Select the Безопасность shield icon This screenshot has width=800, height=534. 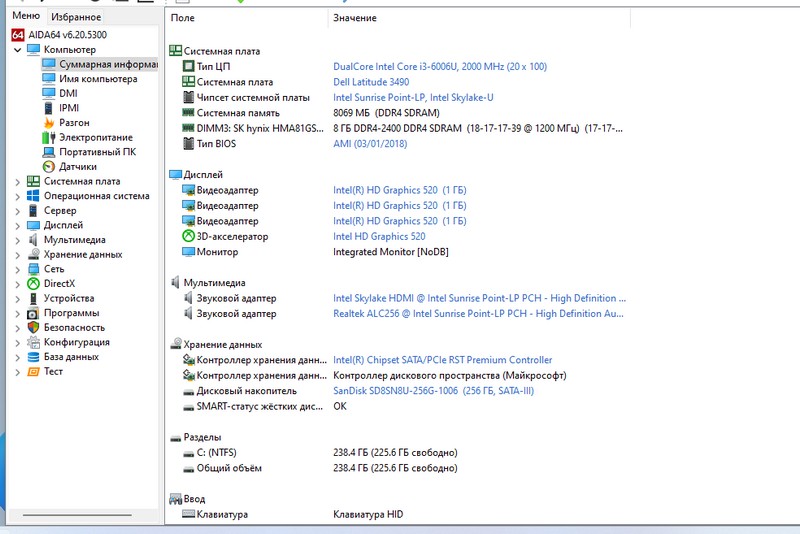click(x=33, y=327)
